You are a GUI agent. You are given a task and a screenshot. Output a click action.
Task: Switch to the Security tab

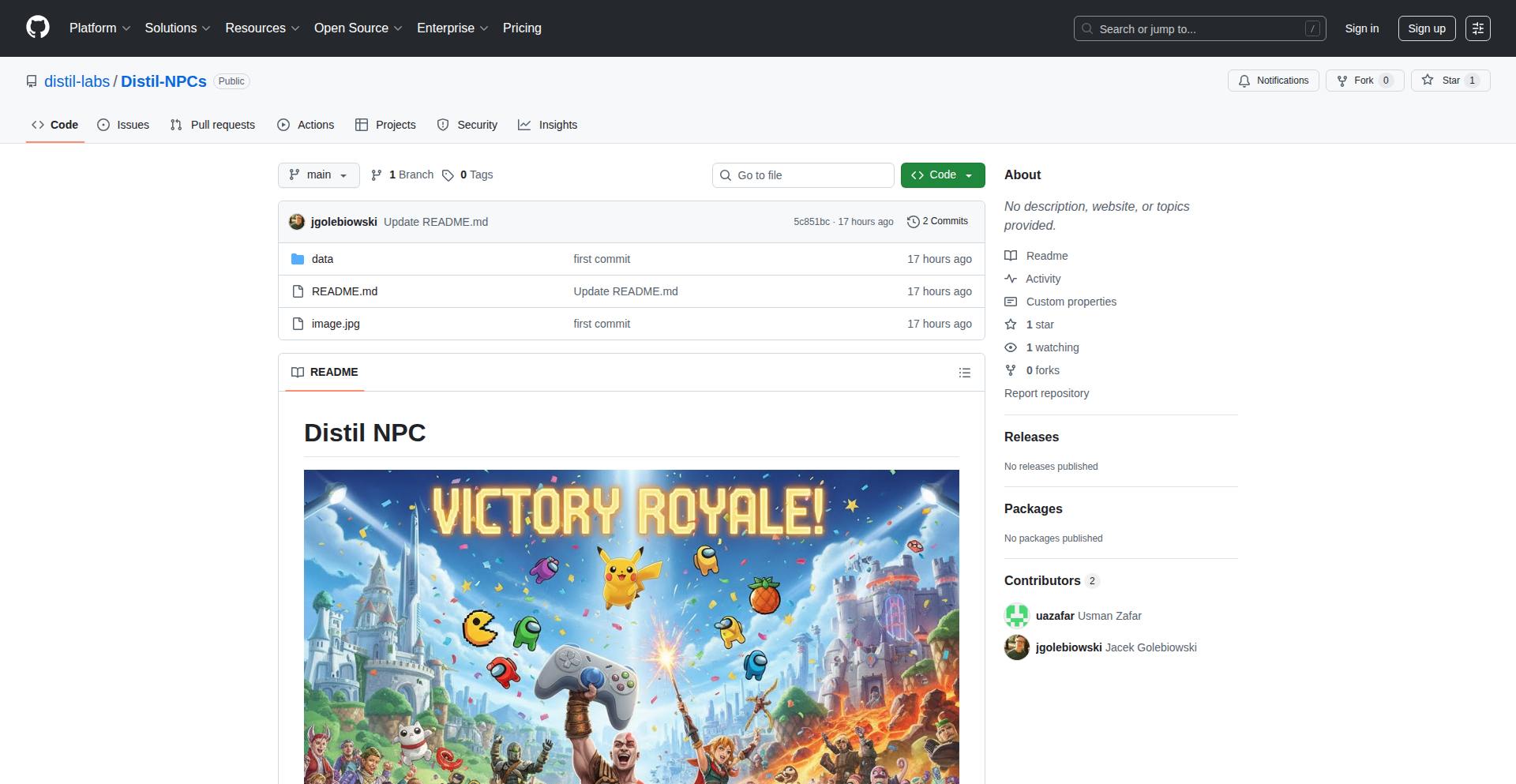coord(467,125)
